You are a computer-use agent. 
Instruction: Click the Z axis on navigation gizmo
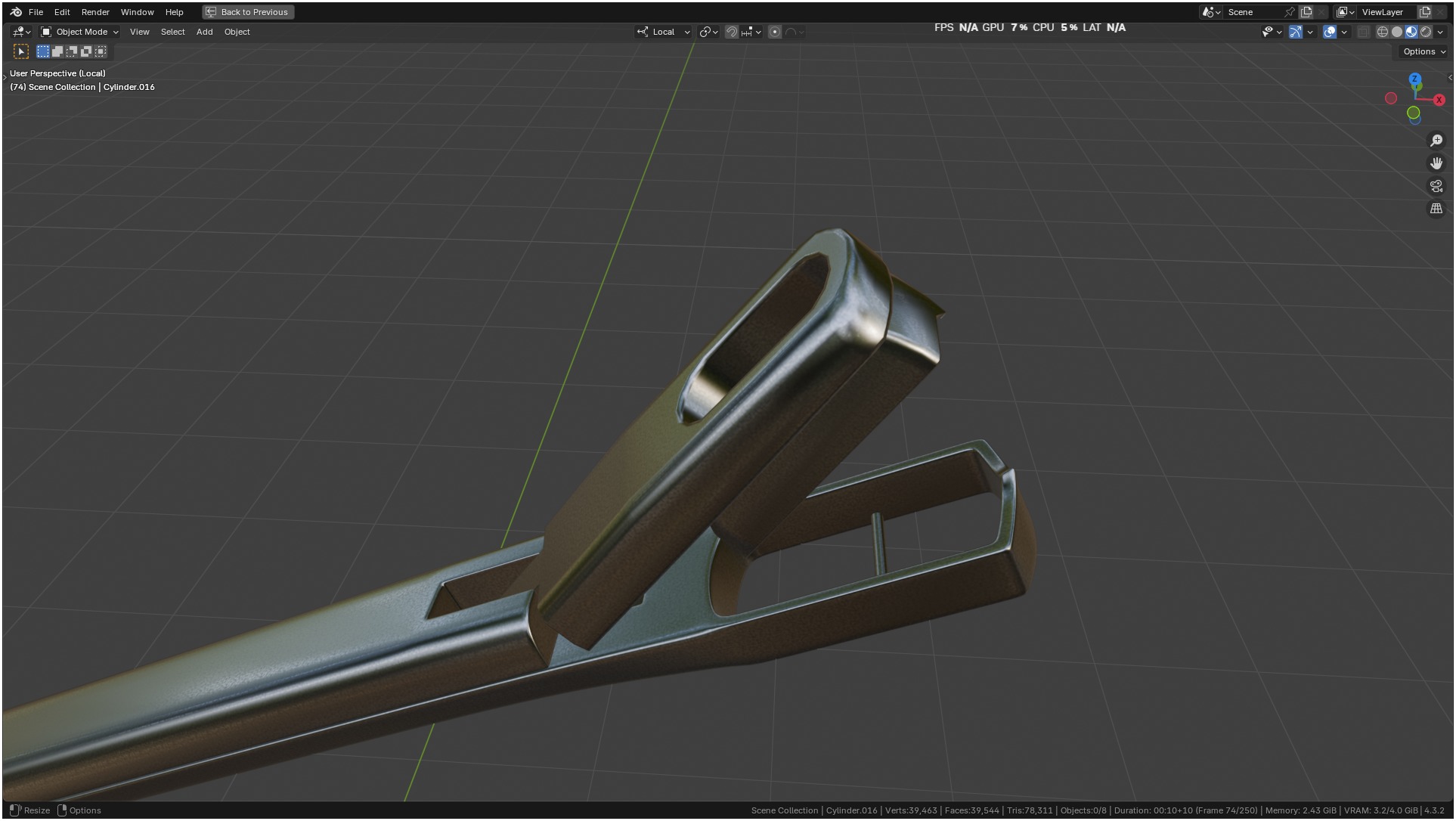(1415, 79)
